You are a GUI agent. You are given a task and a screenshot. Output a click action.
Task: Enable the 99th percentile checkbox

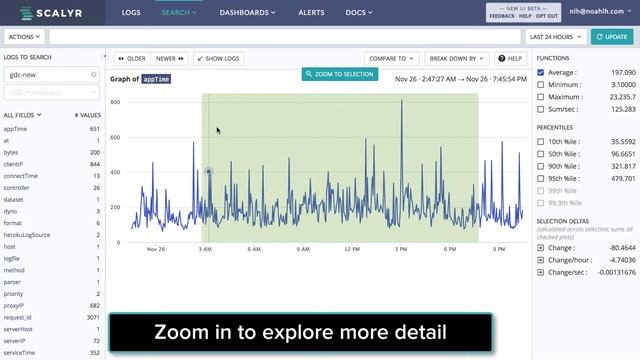coord(540,191)
